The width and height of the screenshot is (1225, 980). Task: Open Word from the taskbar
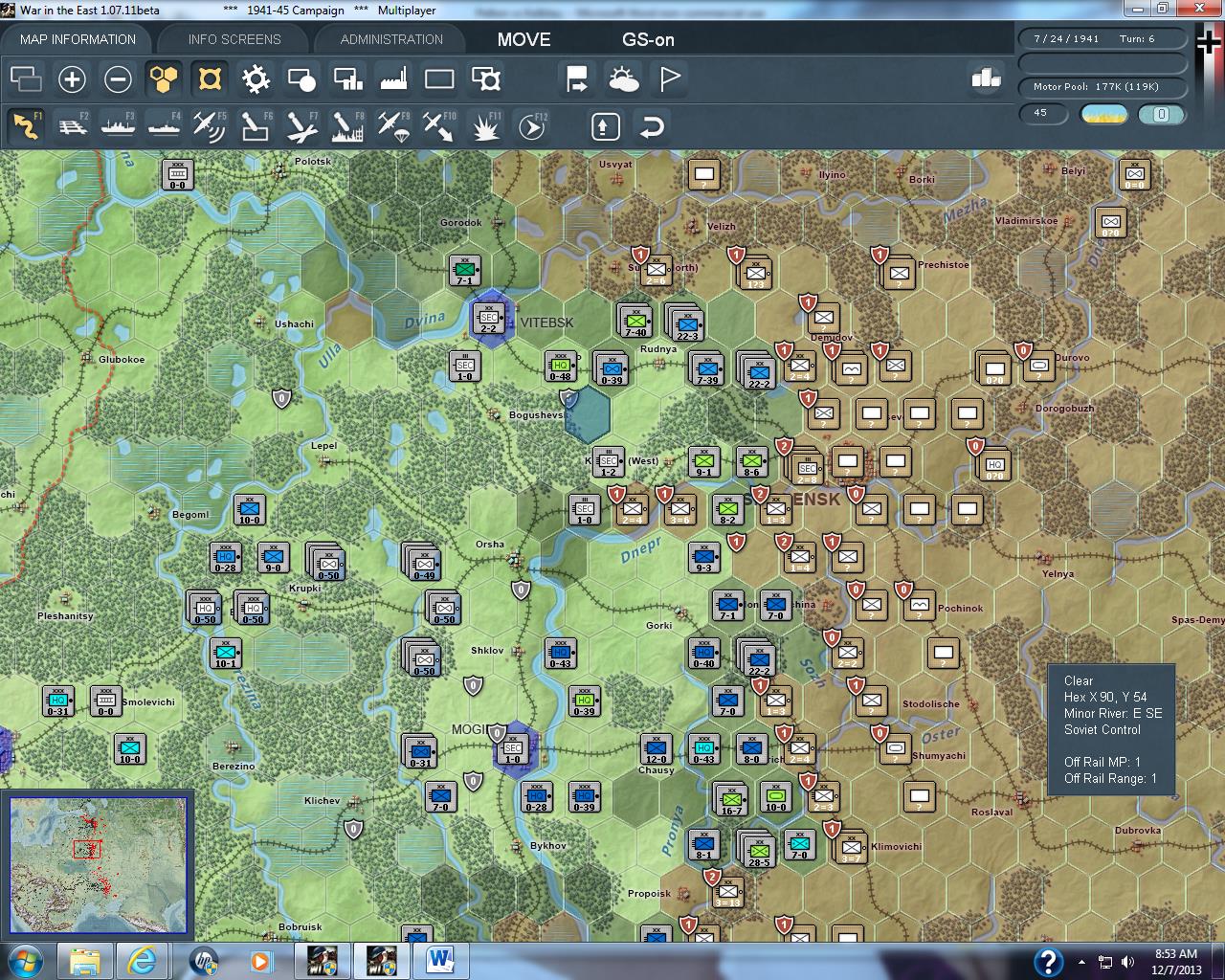click(440, 960)
